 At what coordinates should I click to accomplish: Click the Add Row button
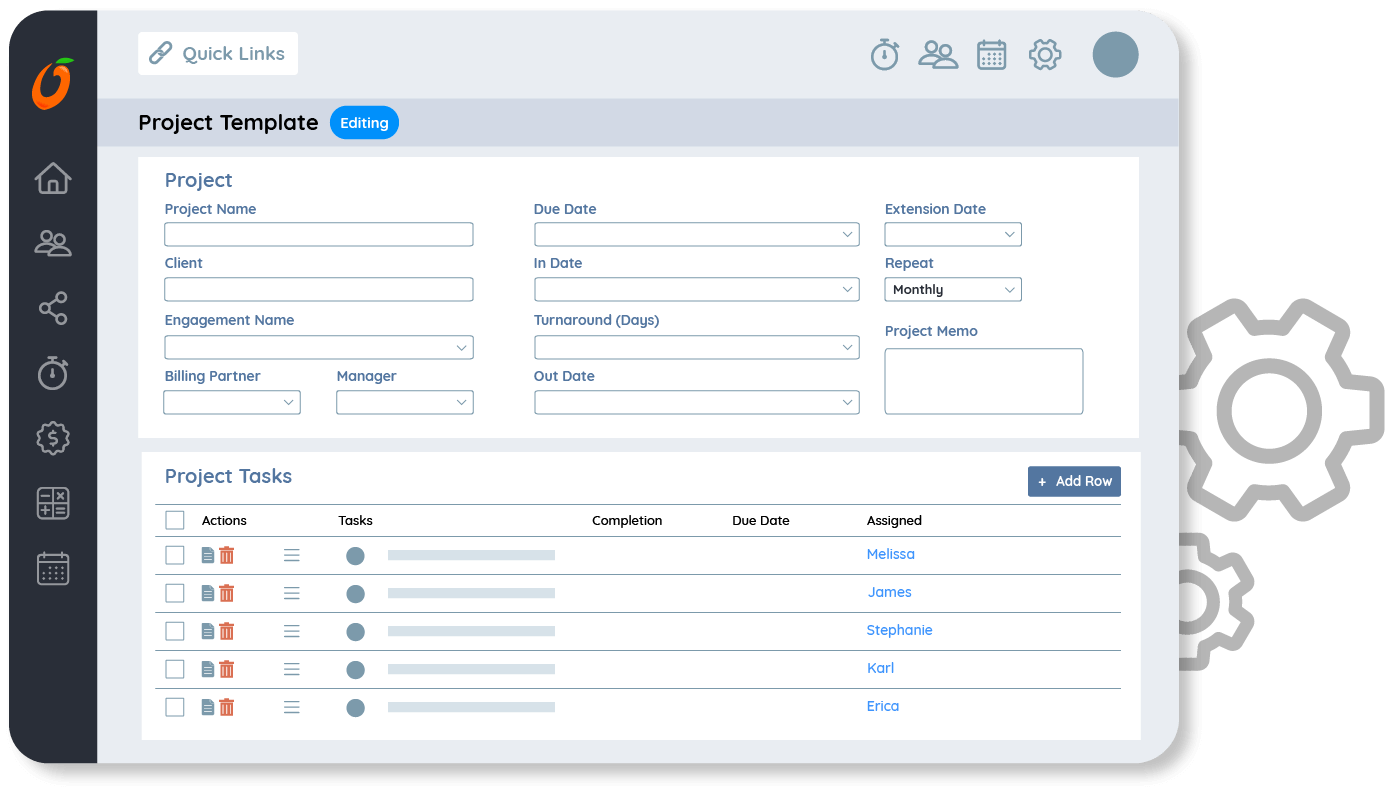(1074, 481)
